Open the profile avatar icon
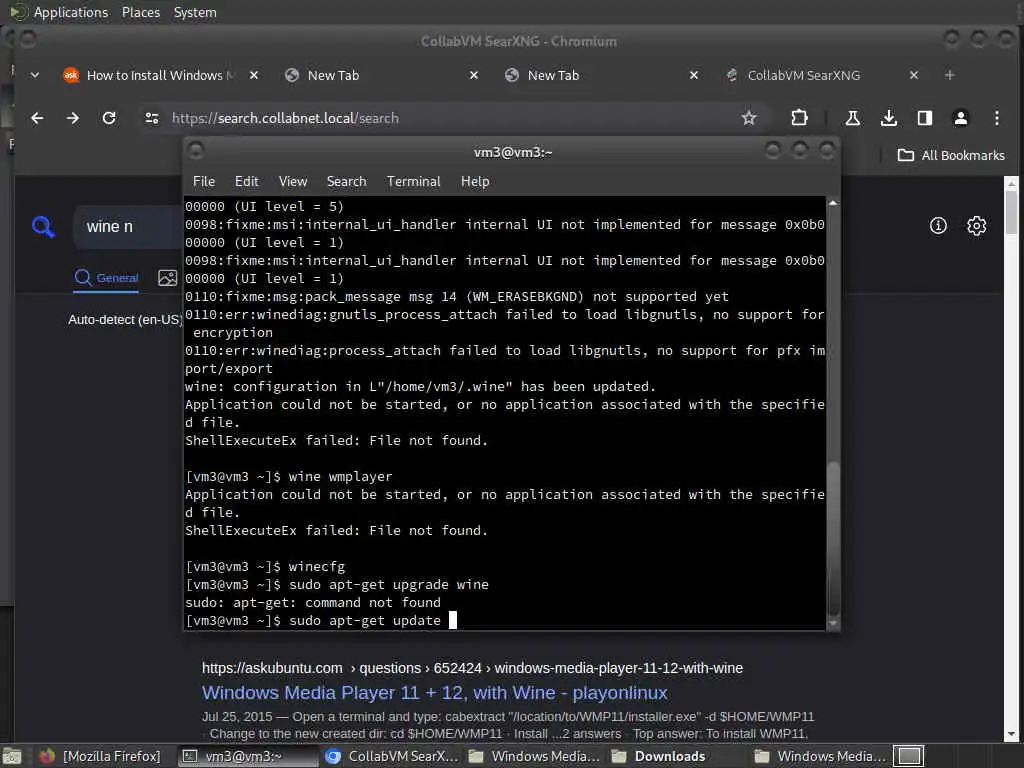This screenshot has width=1024, height=768. [x=961, y=118]
